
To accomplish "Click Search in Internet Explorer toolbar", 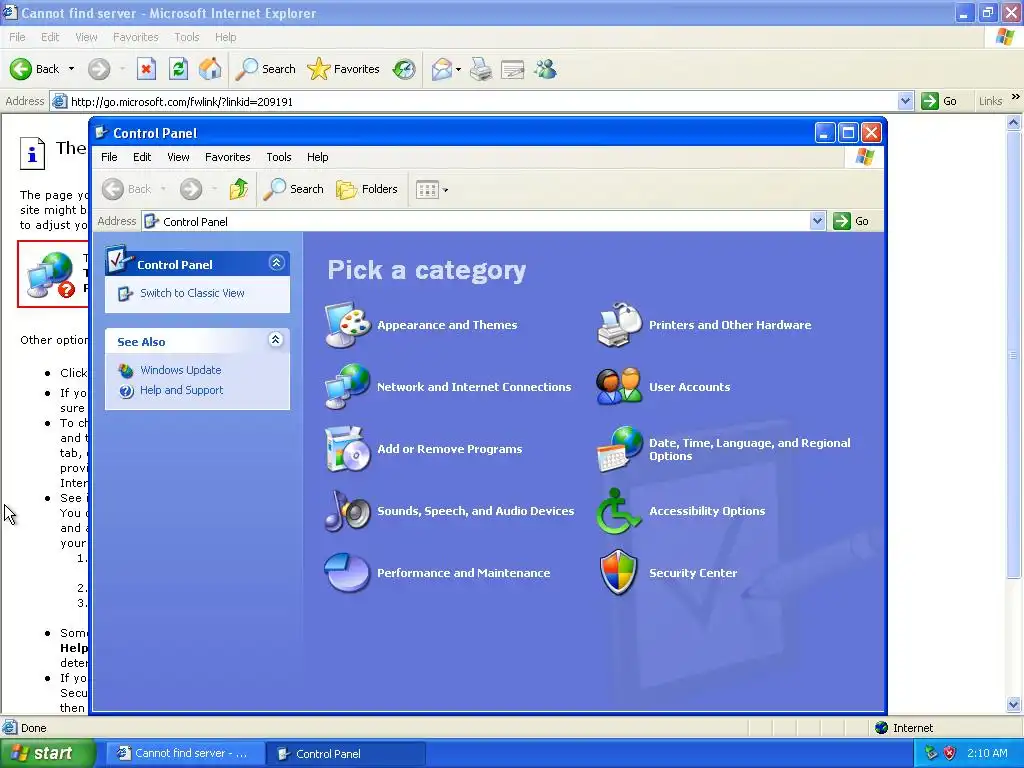I will (x=266, y=69).
